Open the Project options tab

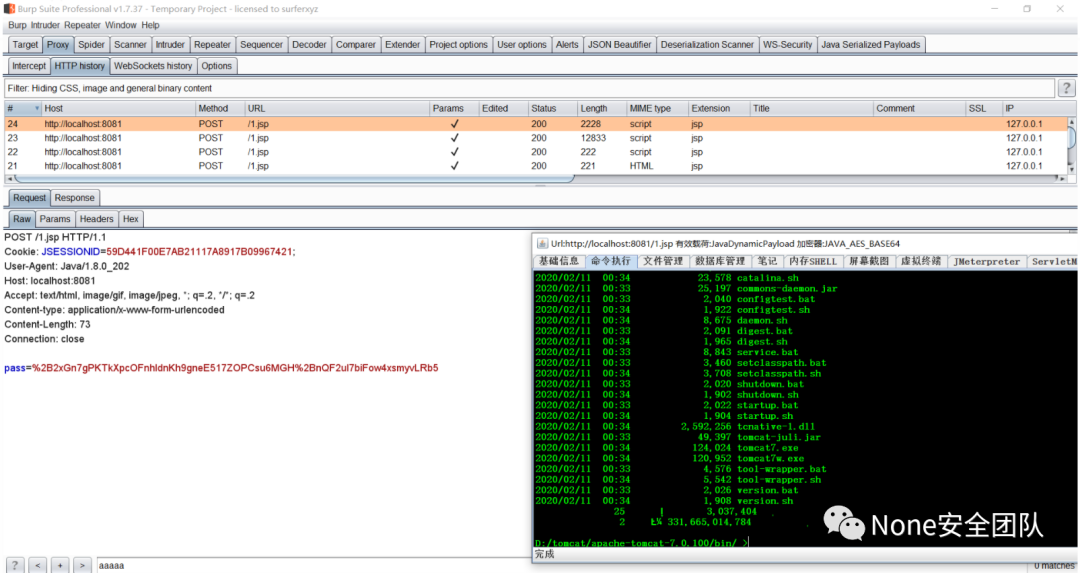pos(458,45)
